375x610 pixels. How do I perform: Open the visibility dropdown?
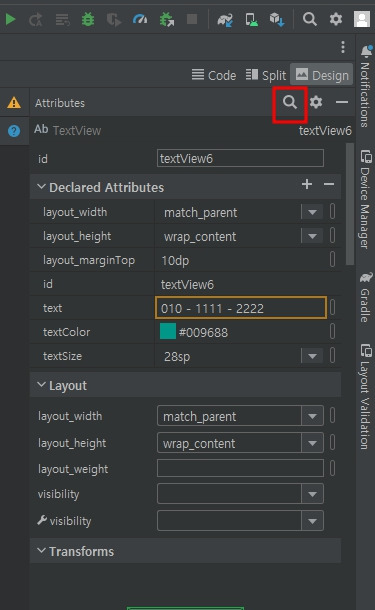pyautogui.click(x=240, y=494)
